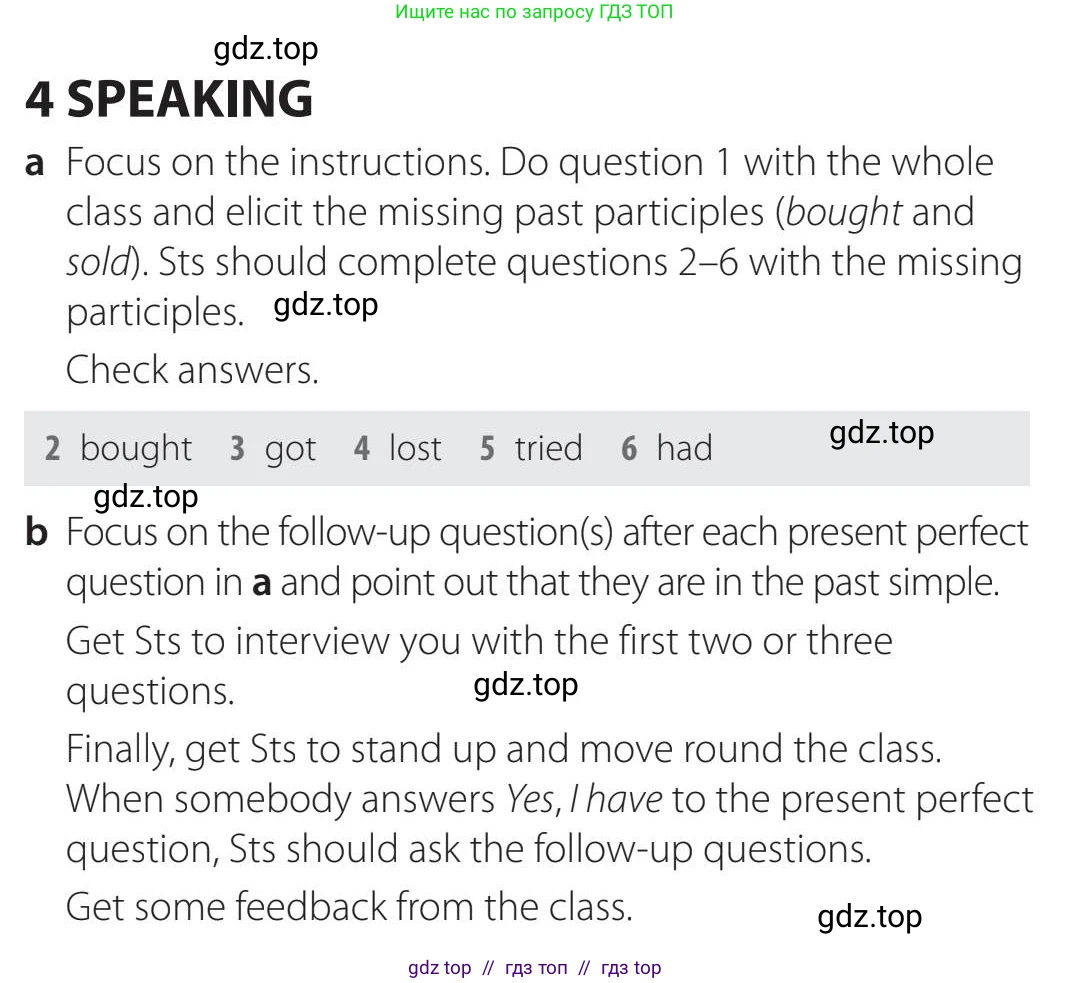This screenshot has width=1070, height=983.
Task: Click the sentence 'Get some feedback from the class.'
Action: coord(349,907)
